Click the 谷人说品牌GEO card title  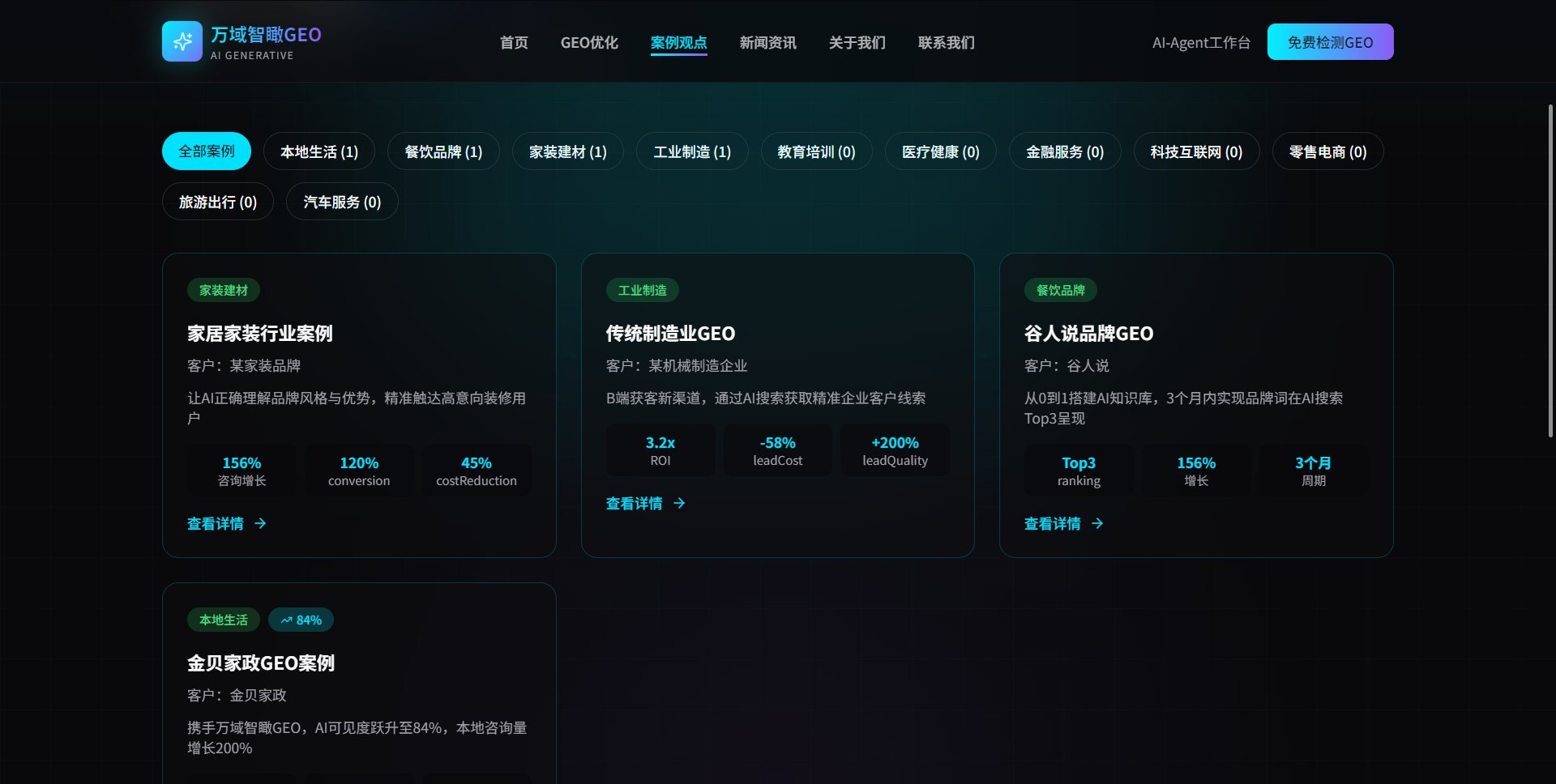[1088, 334]
